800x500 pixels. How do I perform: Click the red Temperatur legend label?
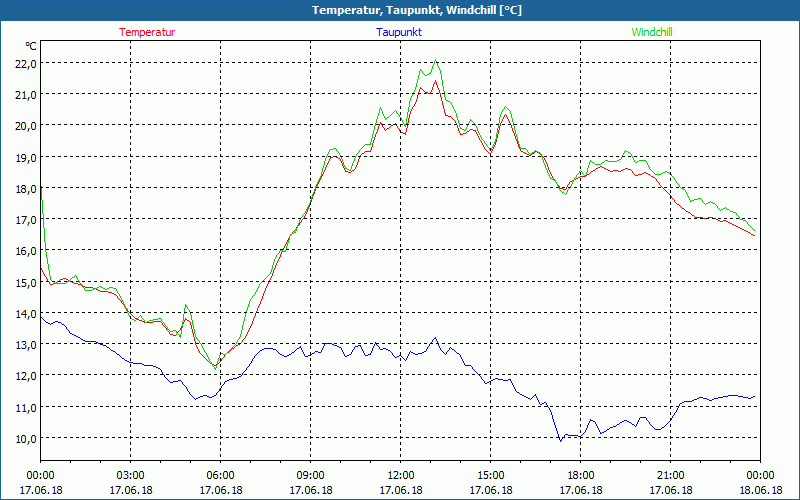click(147, 32)
